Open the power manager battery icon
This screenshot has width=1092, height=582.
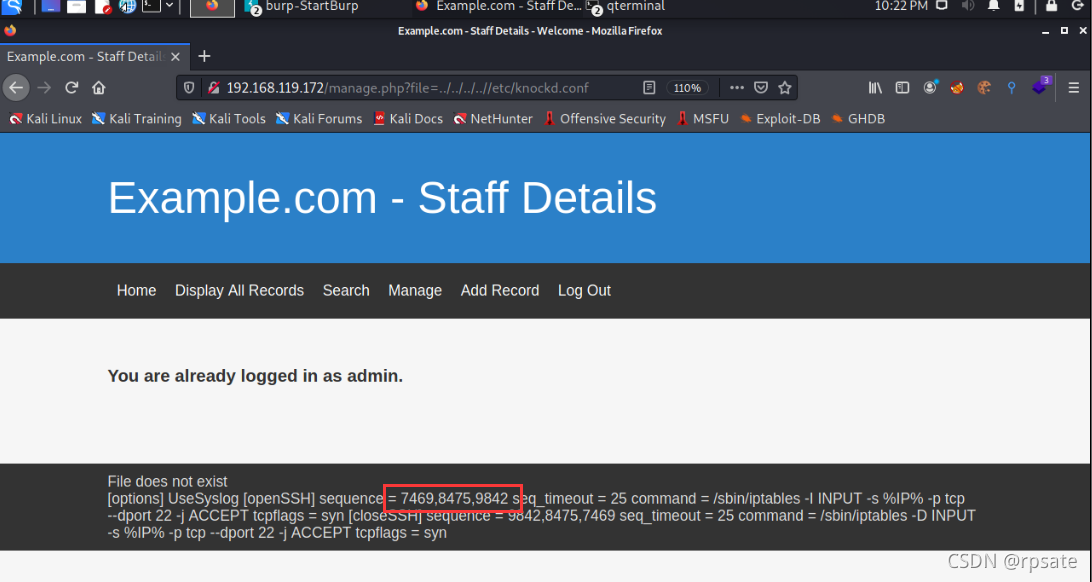click(1020, 6)
